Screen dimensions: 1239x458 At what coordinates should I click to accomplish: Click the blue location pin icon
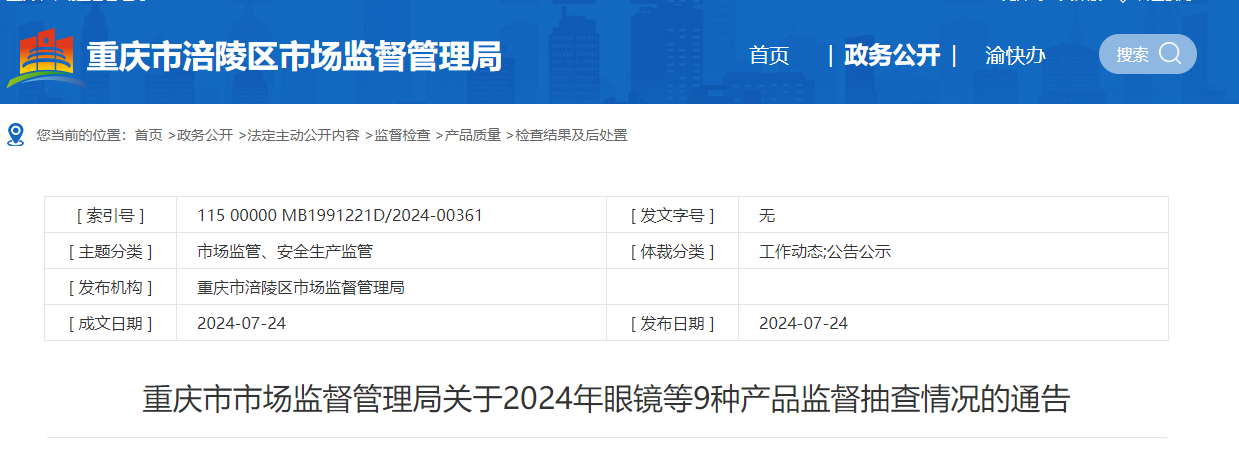point(15,135)
